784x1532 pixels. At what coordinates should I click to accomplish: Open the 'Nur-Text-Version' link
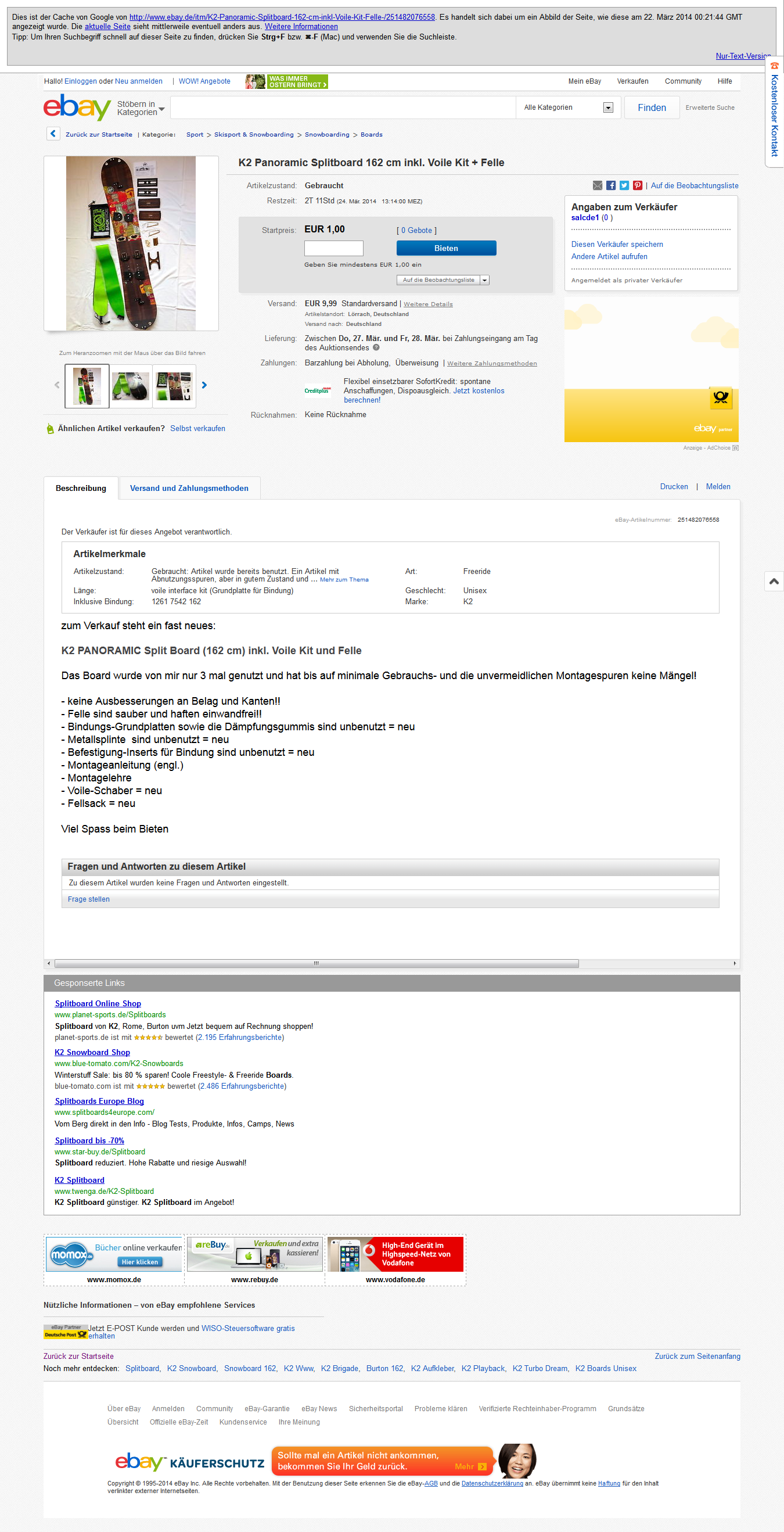point(743,56)
